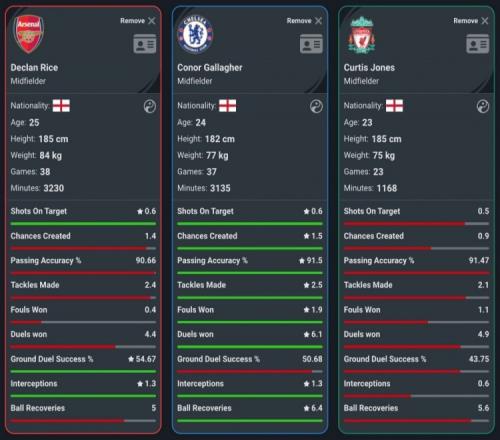The width and height of the screenshot is (500, 440).
Task: Select the Conor Gallagher player name
Action: (210, 68)
